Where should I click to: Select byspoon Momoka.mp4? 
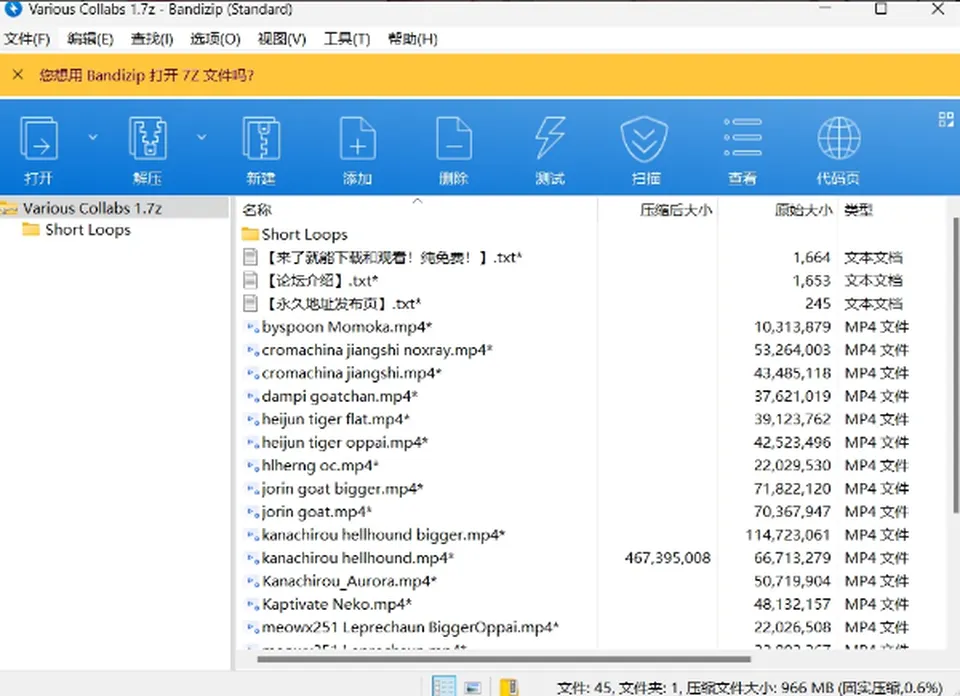click(x=347, y=327)
